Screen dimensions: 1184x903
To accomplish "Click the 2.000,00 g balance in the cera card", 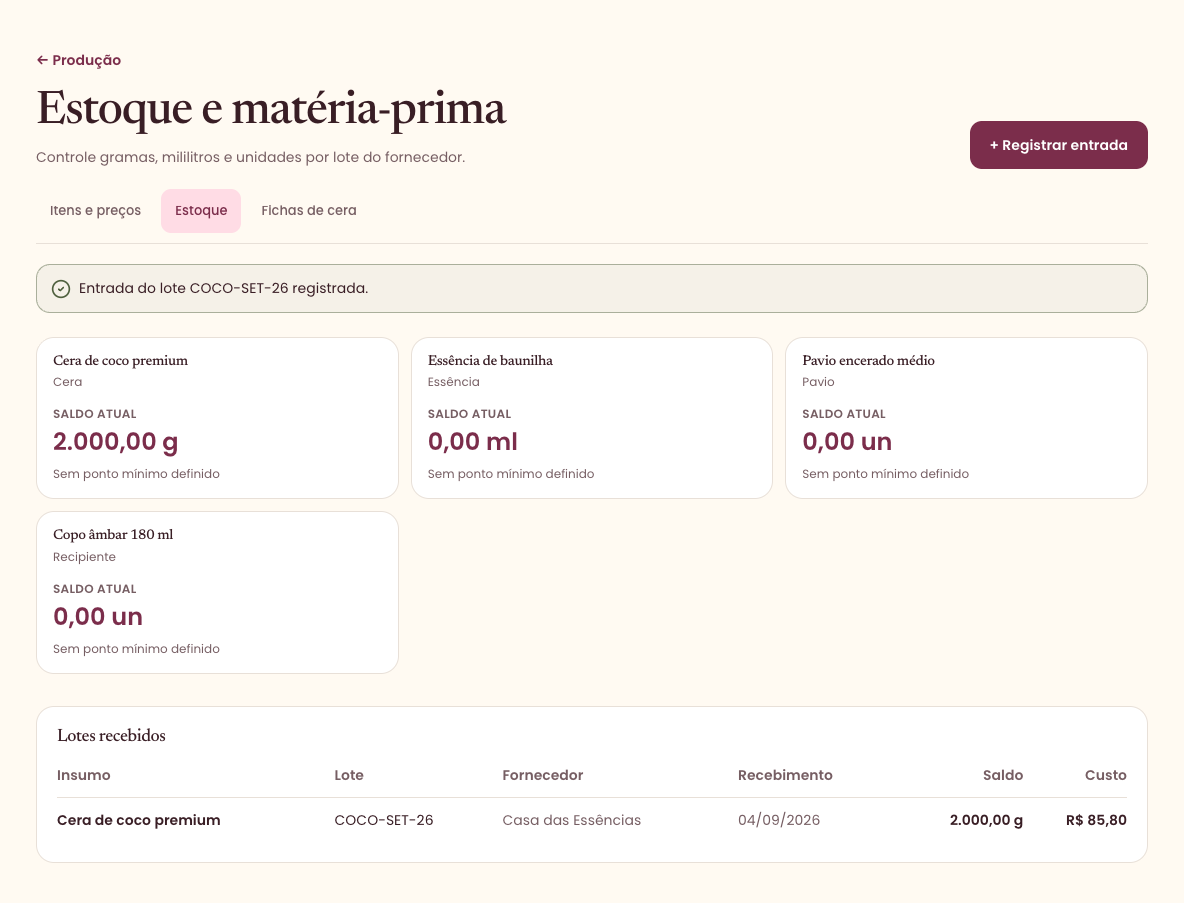I will [116, 442].
